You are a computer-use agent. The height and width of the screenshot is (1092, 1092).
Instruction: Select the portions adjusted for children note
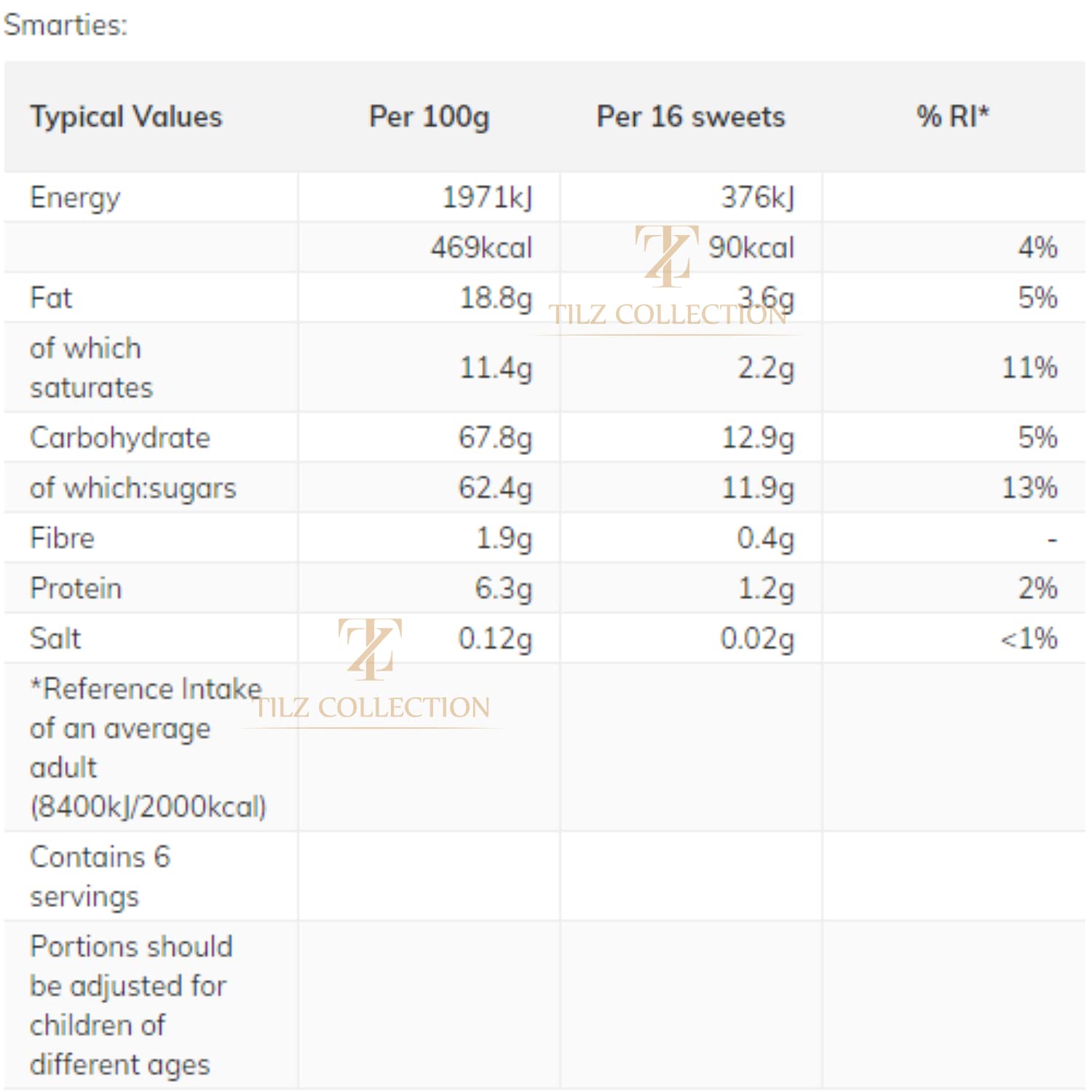point(131,1005)
